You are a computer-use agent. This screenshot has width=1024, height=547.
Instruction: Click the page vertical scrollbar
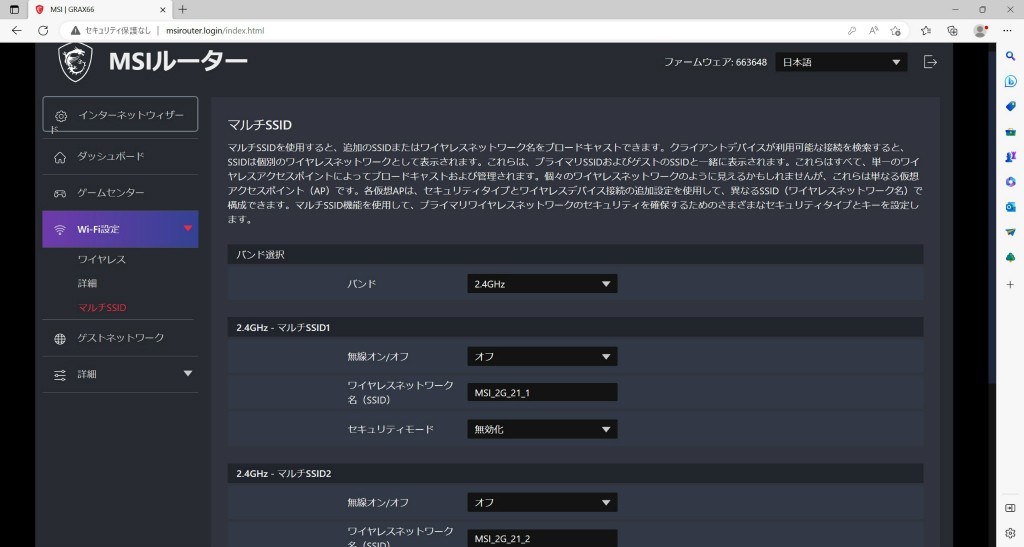tap(991, 218)
